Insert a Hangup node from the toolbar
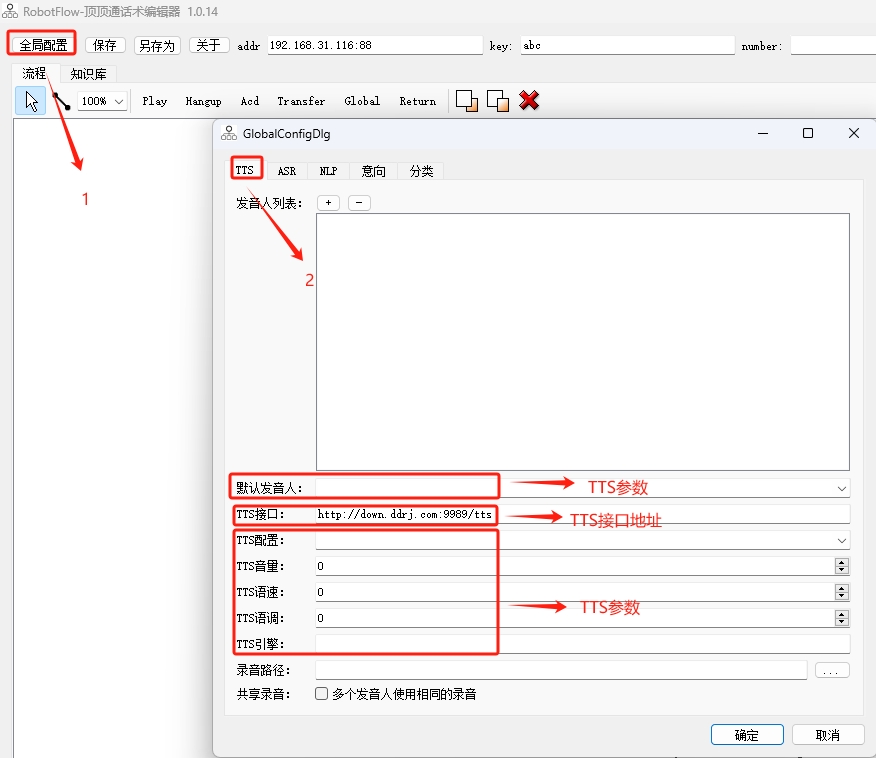This screenshot has width=876, height=758. 203,101
